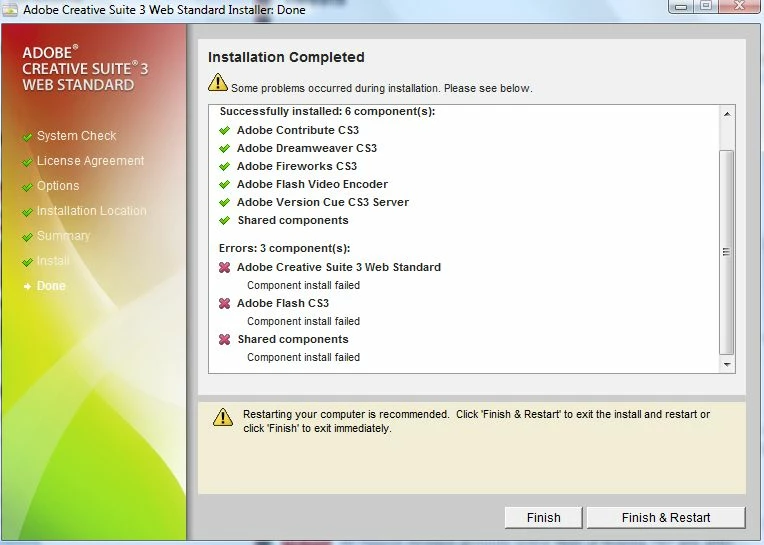Close the installer window
The width and height of the screenshot is (764, 545).
[x=740, y=6]
